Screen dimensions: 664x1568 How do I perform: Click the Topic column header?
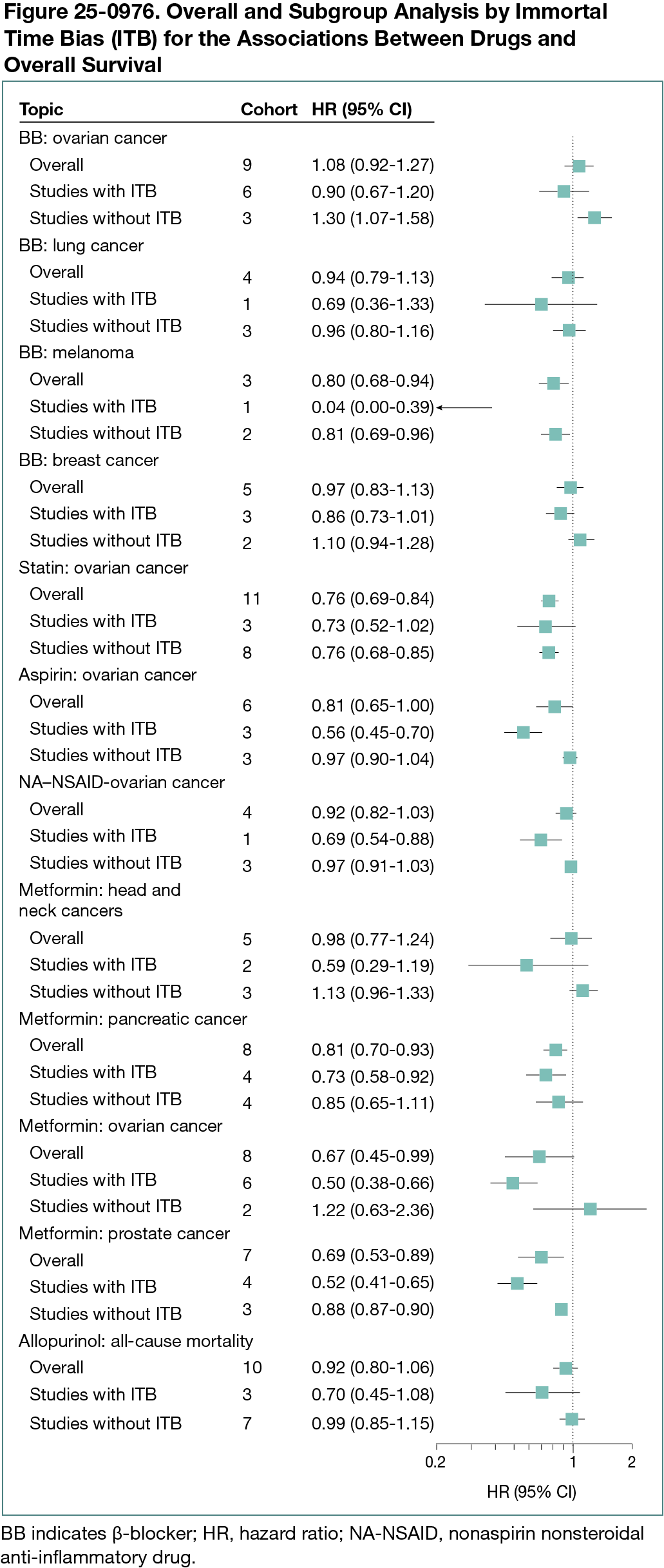click(x=41, y=110)
